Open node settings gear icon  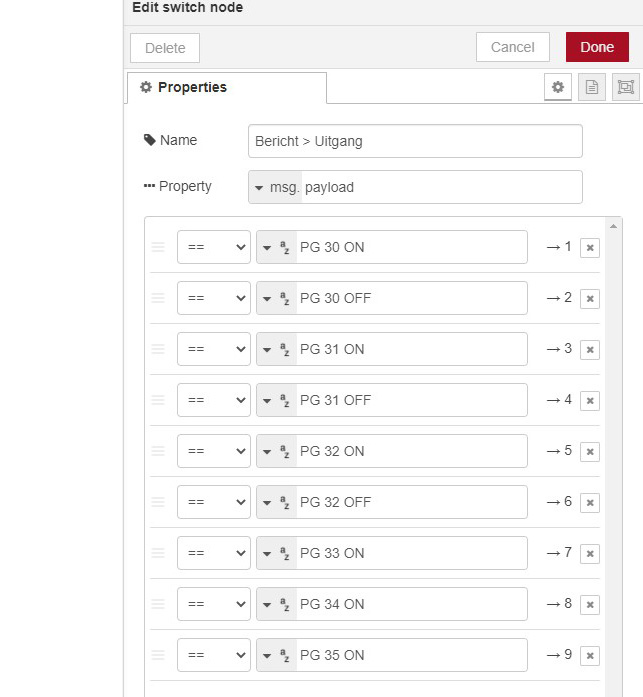tap(558, 87)
